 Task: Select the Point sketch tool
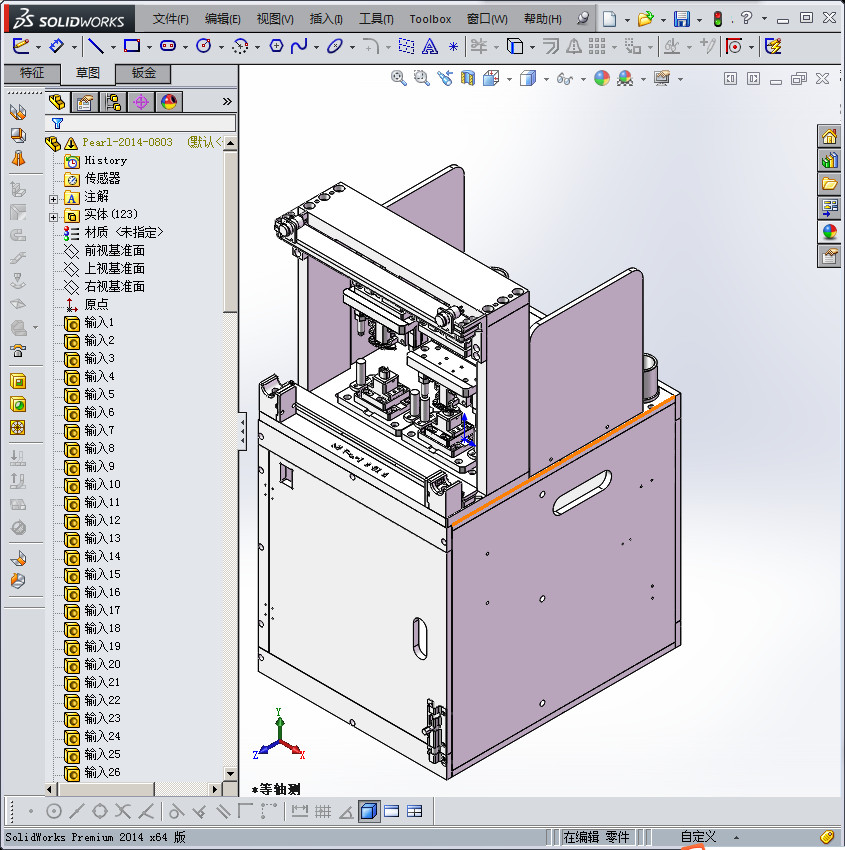coord(454,47)
